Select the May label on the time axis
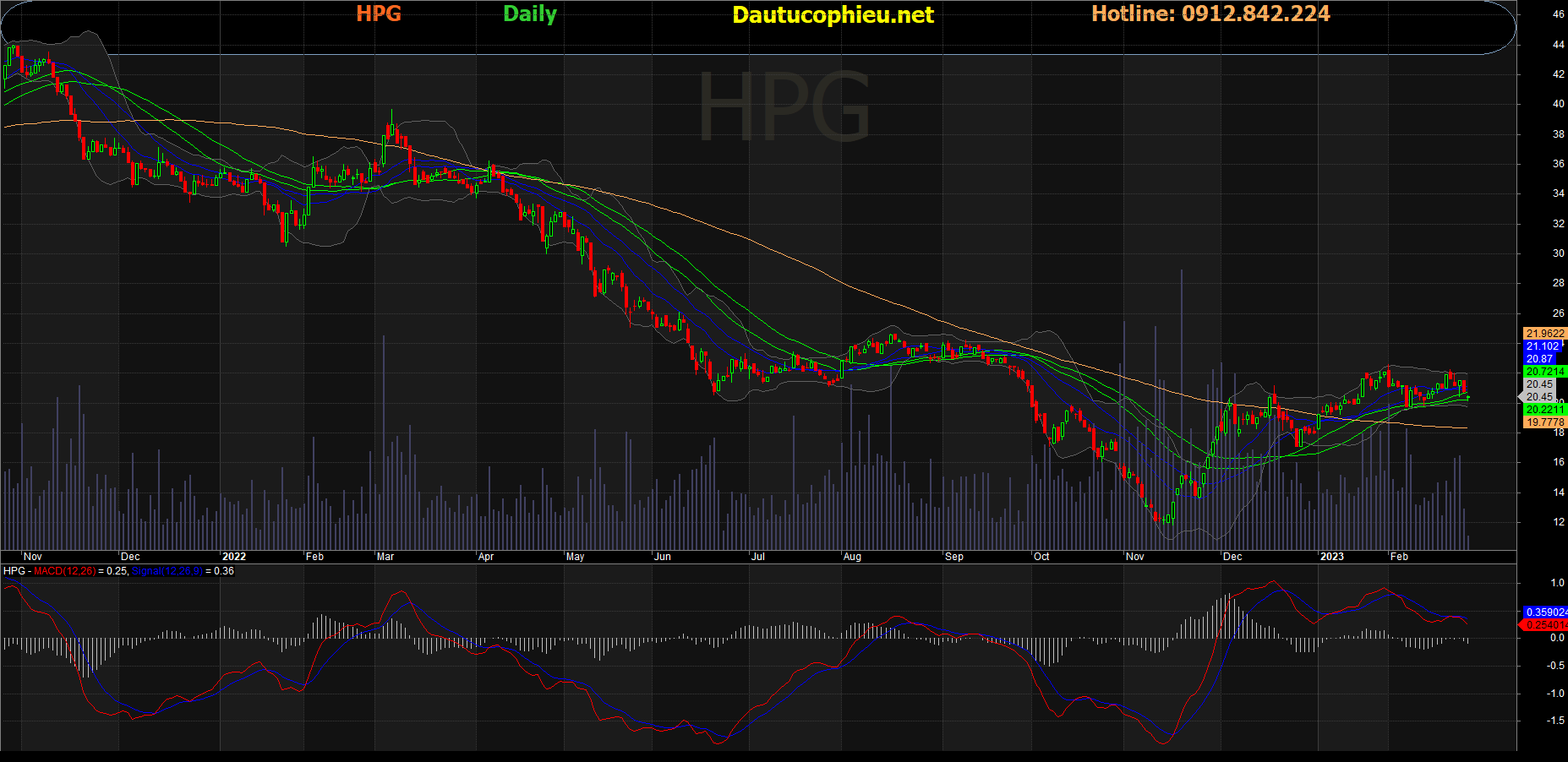The image size is (1568, 762). (x=575, y=557)
